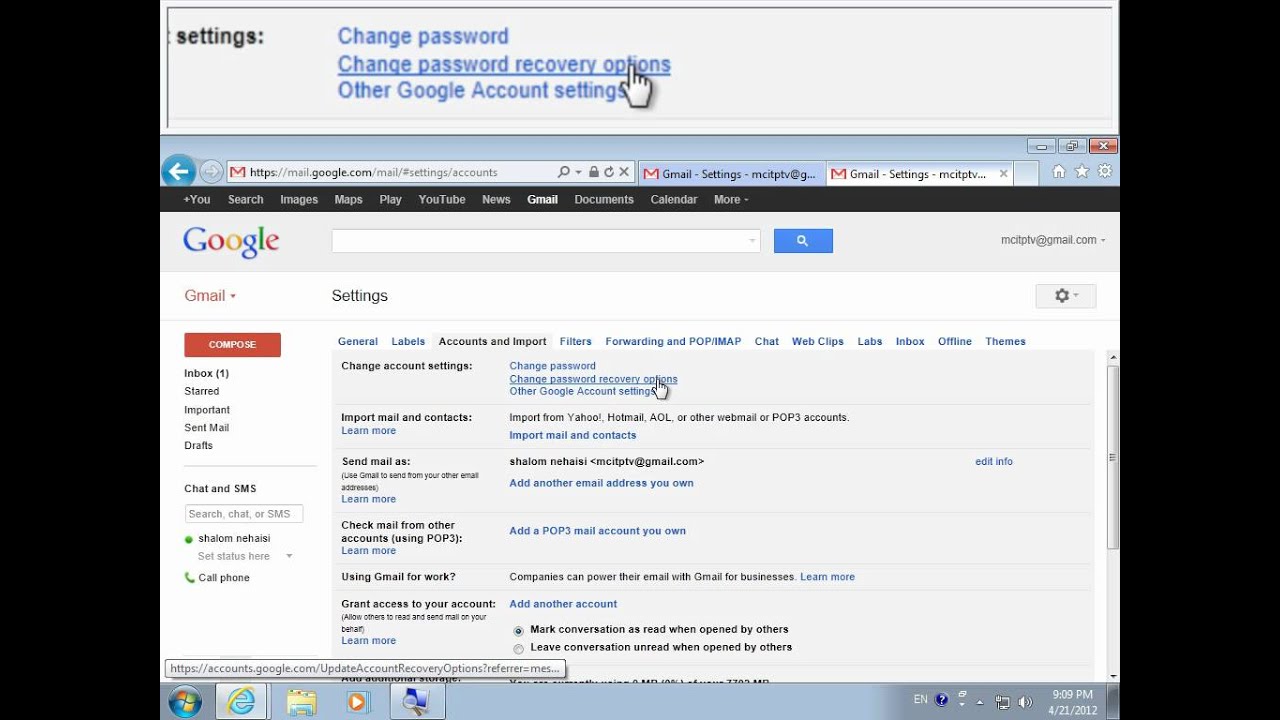Switch to the Themes tab
The width and height of the screenshot is (1280, 720).
(1005, 341)
